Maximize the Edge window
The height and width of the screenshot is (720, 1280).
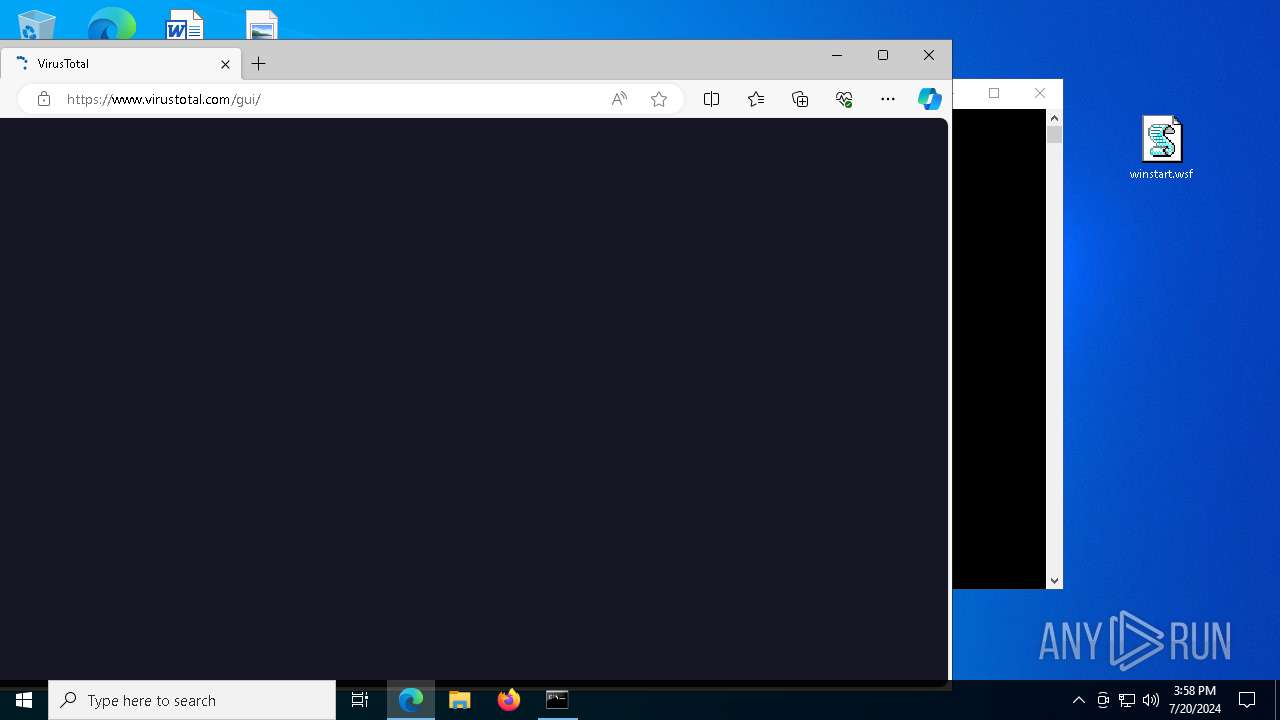(883, 56)
